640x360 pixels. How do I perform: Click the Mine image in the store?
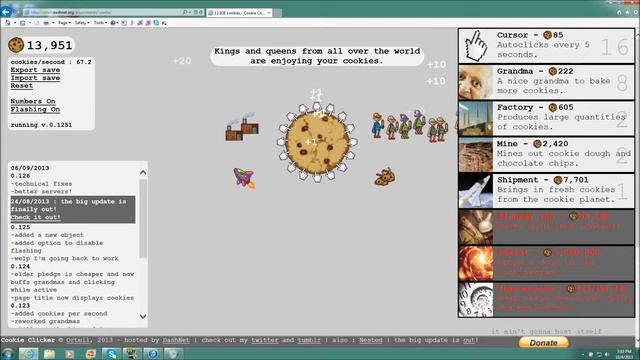click(x=476, y=155)
